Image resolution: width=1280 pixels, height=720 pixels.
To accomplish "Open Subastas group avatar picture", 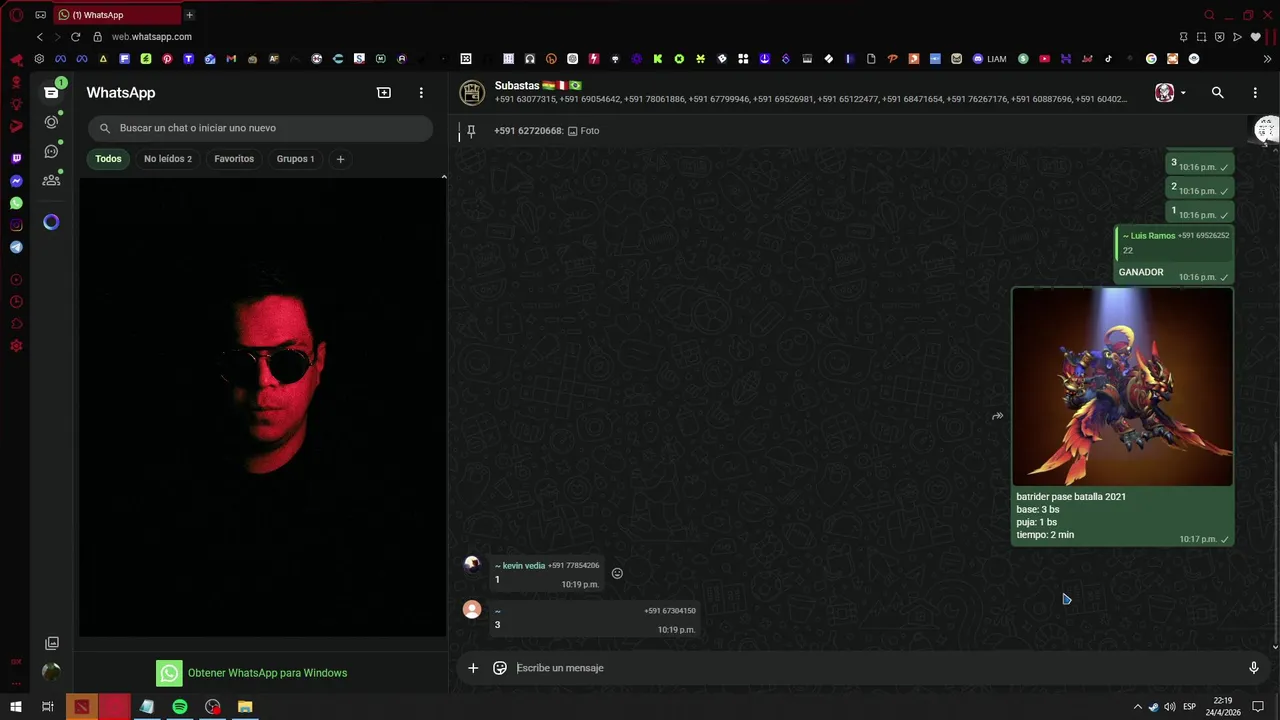I will point(472,93).
